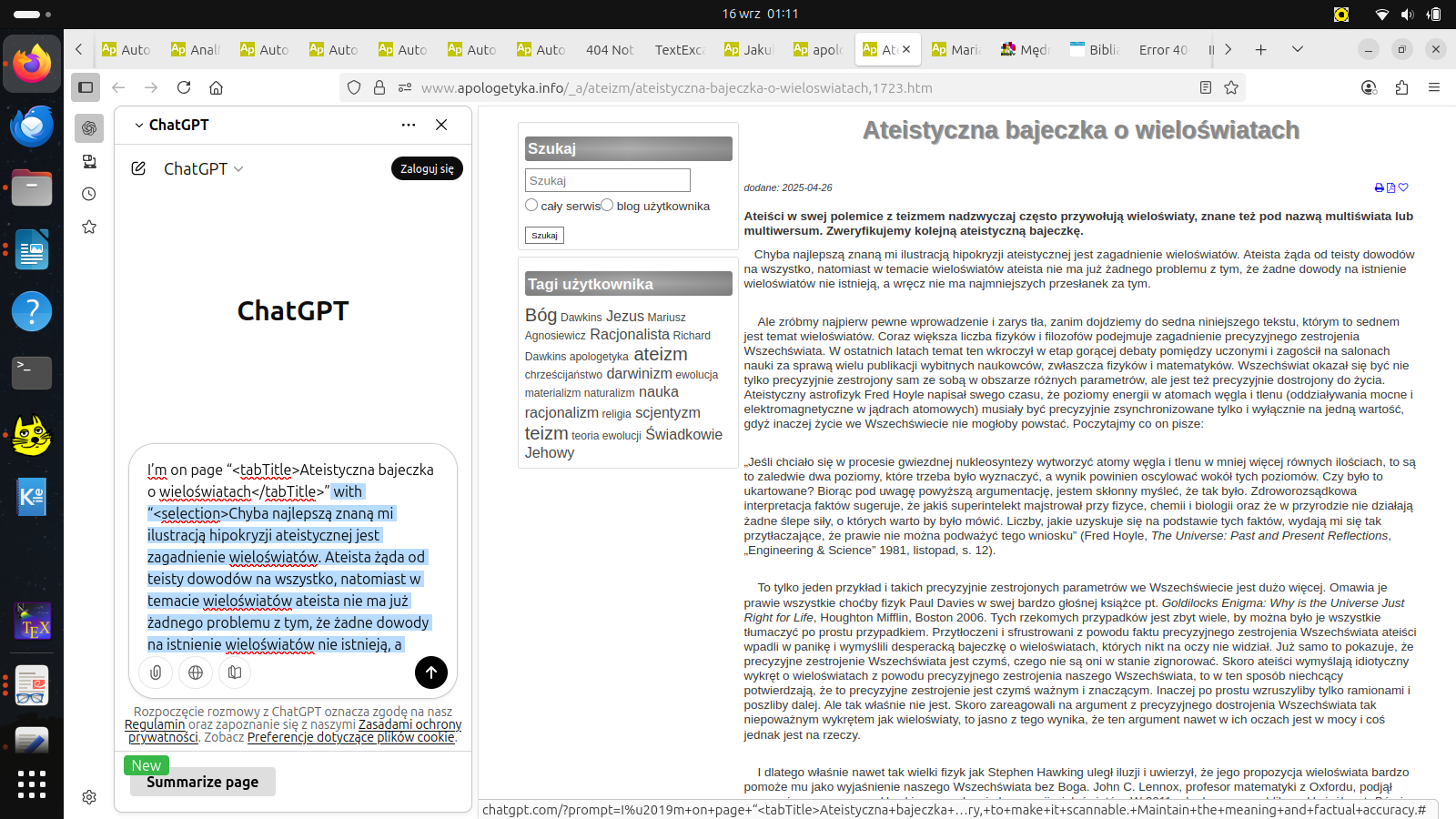This screenshot has height=819, width=1456.
Task: Open the sidebar history clock icon
Action: 89,194
